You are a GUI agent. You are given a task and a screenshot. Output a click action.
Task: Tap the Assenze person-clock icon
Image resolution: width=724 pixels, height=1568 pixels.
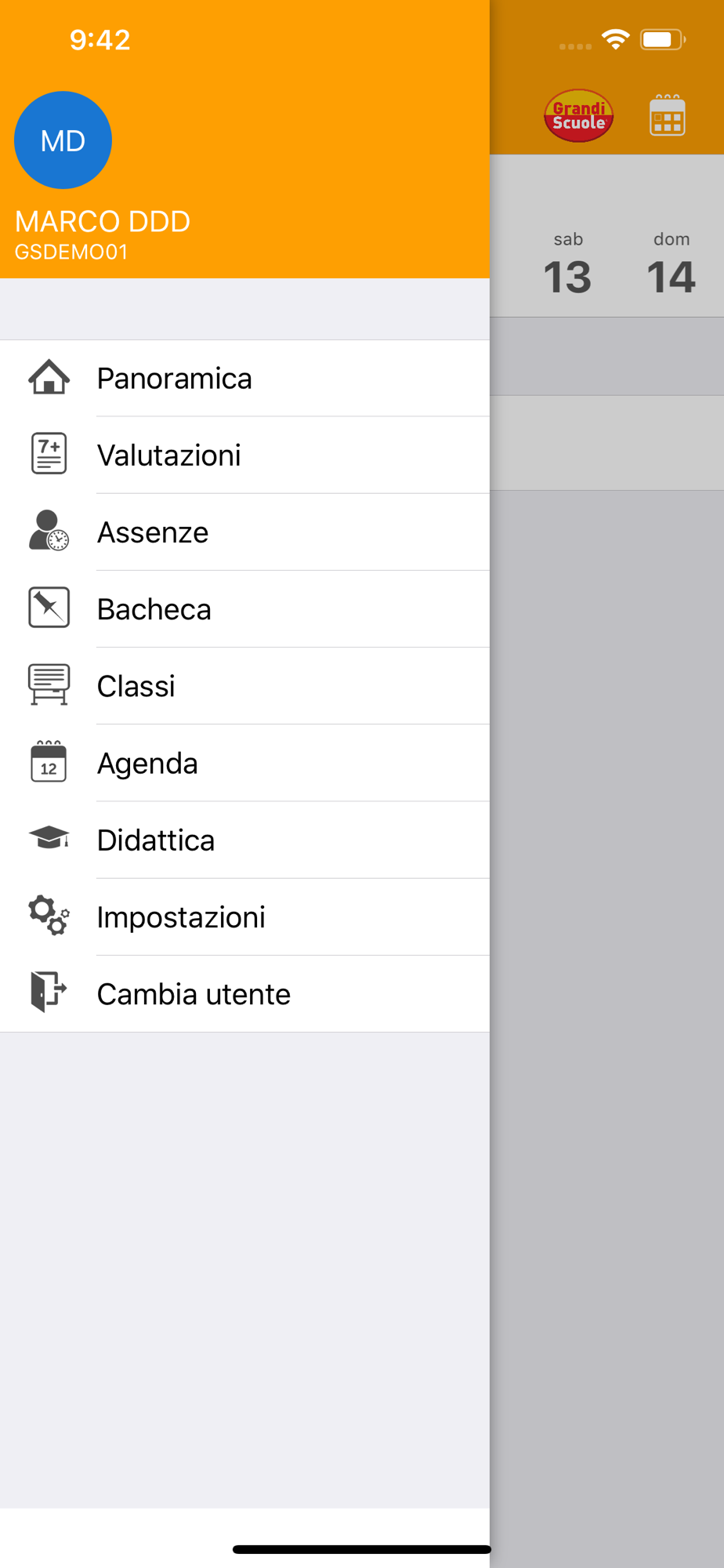tap(49, 530)
